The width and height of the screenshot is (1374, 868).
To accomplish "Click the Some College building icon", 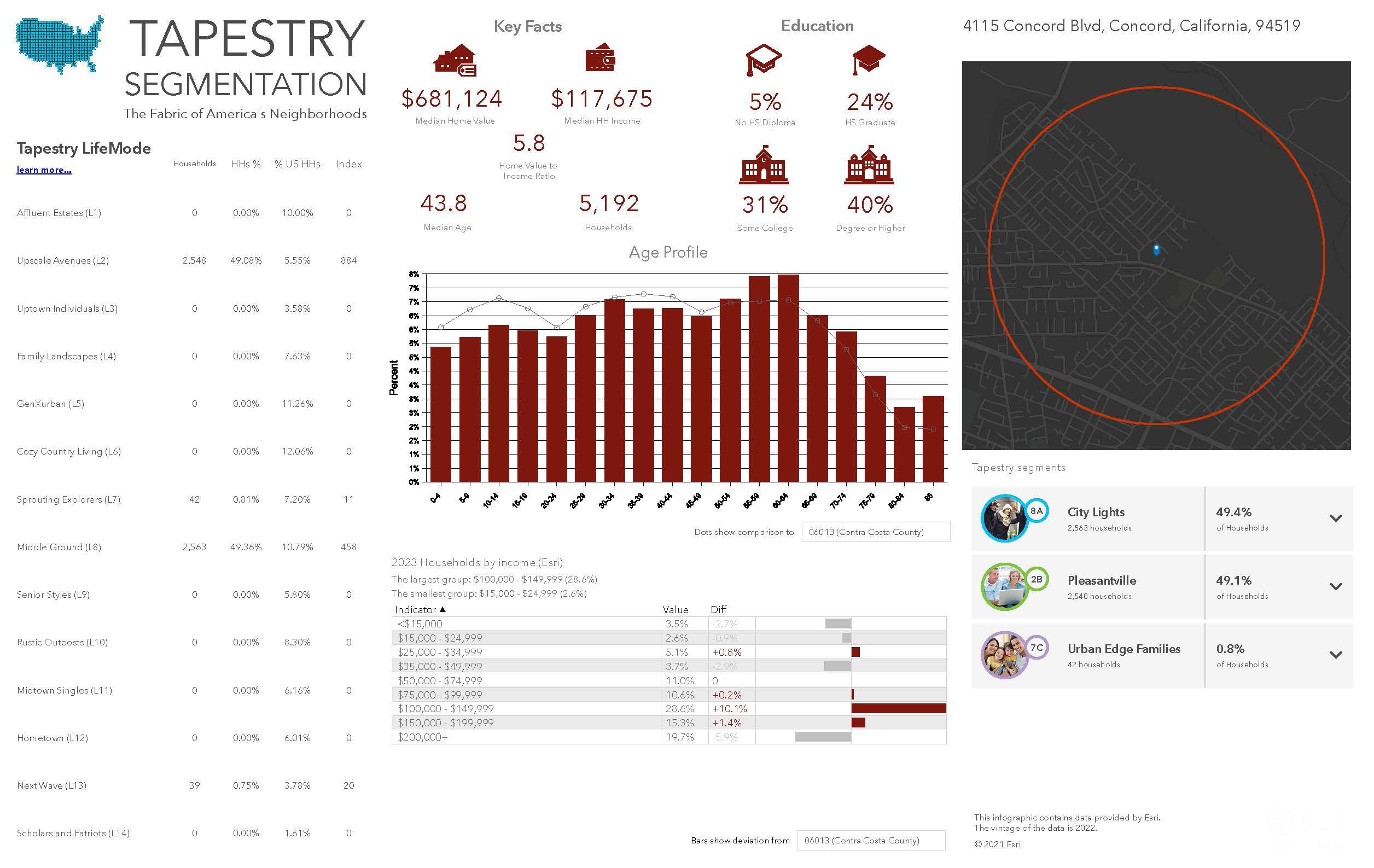I will click(764, 165).
